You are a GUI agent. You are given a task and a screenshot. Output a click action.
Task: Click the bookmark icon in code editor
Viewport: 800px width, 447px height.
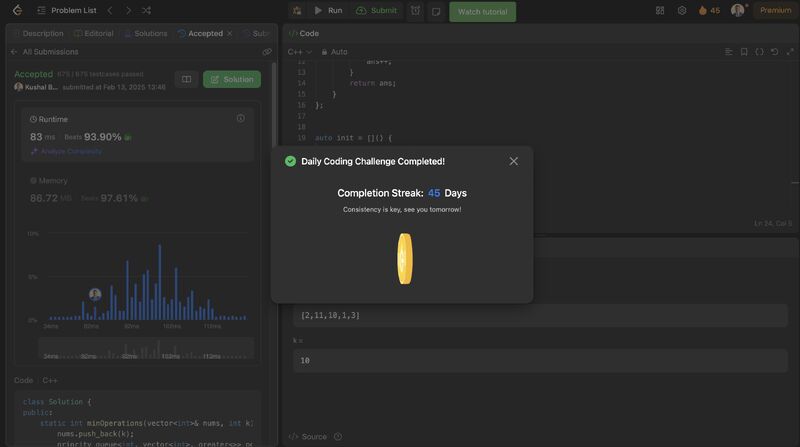[743, 51]
